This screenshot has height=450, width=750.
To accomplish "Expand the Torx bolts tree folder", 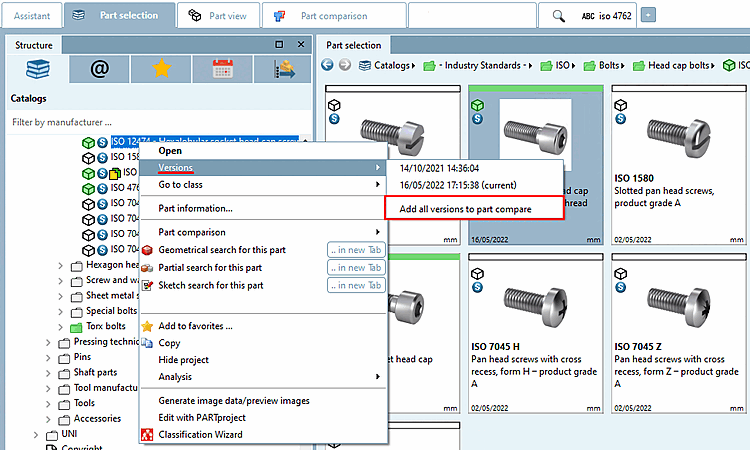I will (60, 327).
